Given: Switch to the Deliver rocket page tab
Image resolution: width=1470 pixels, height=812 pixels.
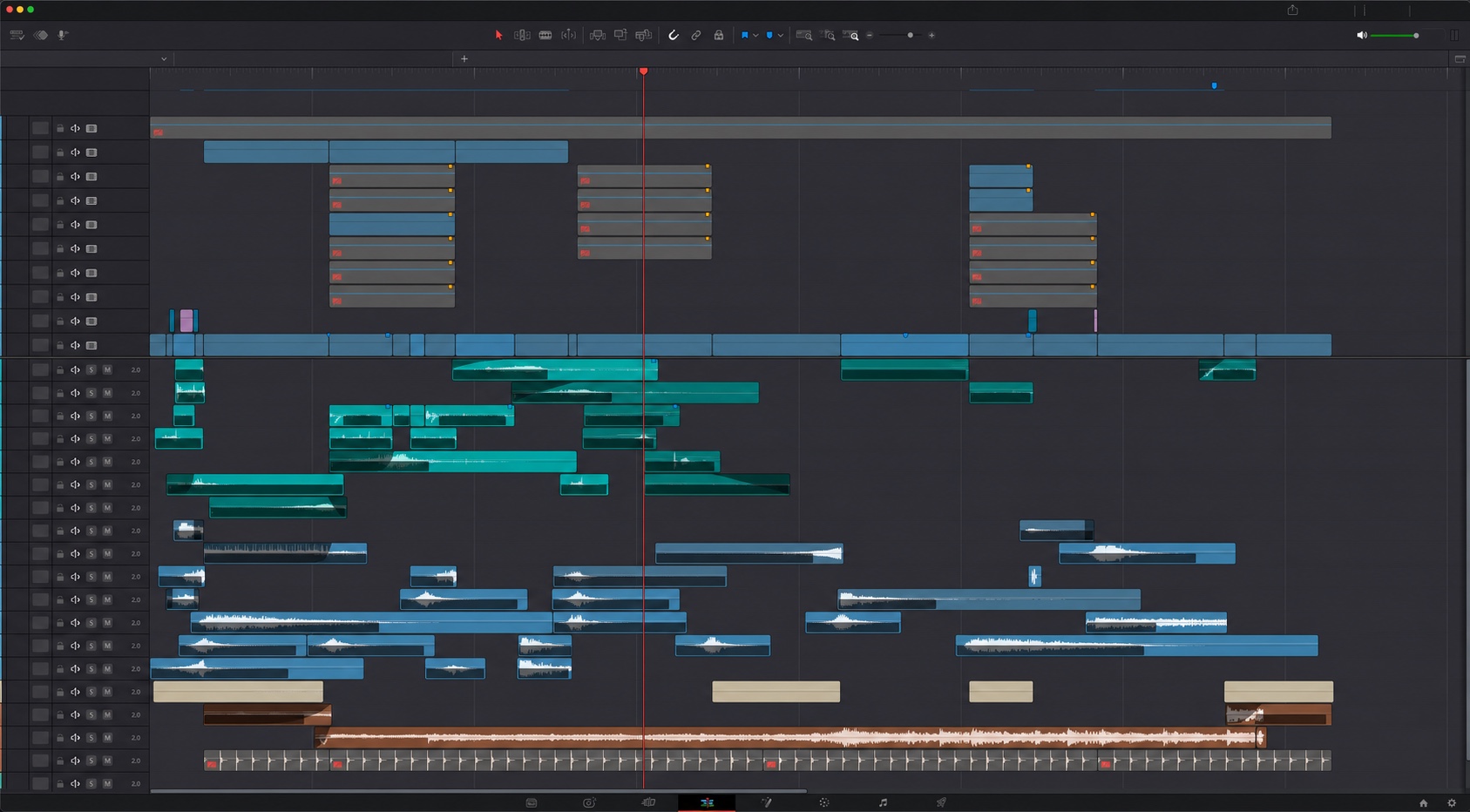Looking at the screenshot, I should coord(941,802).
